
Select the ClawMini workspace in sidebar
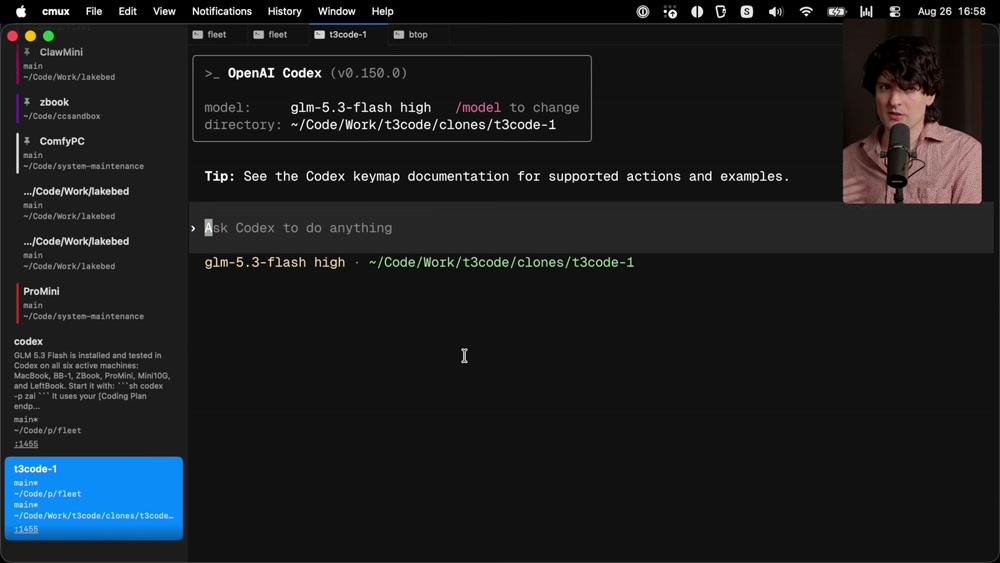click(x=96, y=64)
